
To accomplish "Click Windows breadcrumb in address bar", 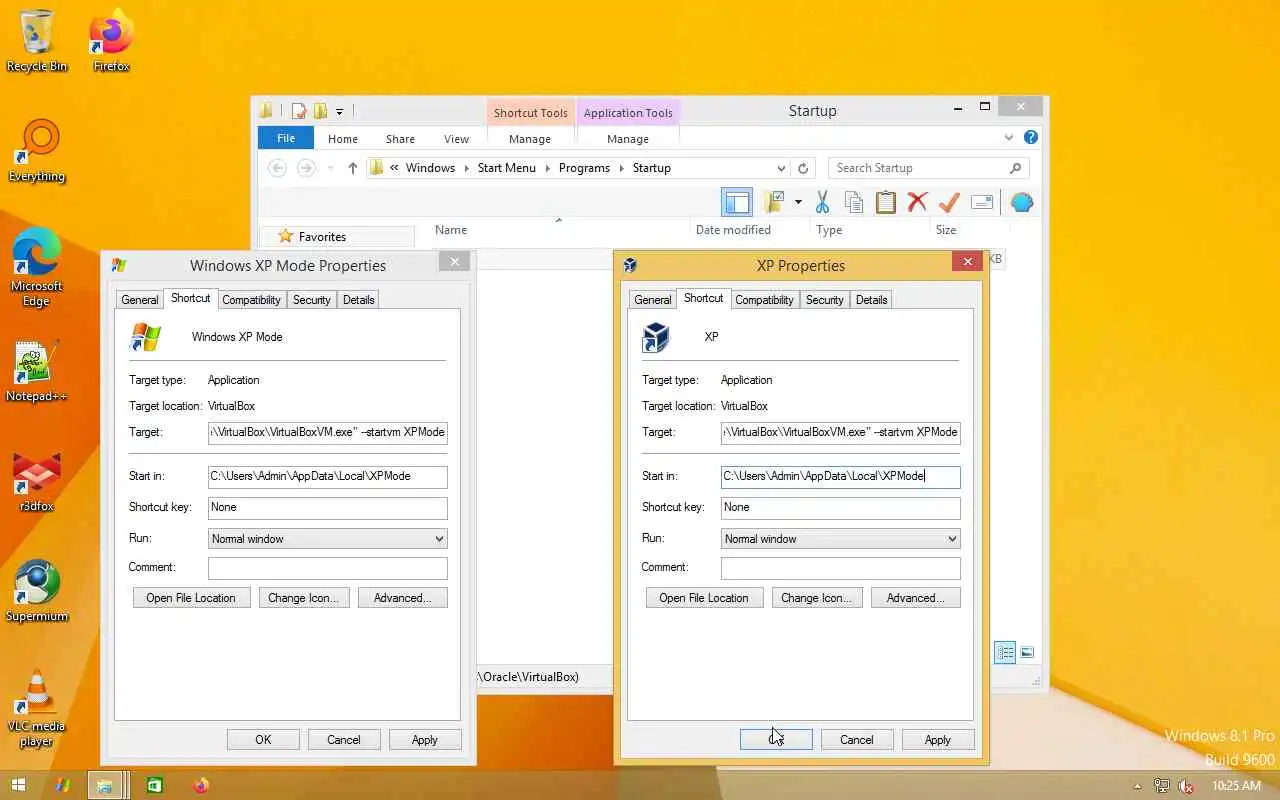I will point(430,168).
